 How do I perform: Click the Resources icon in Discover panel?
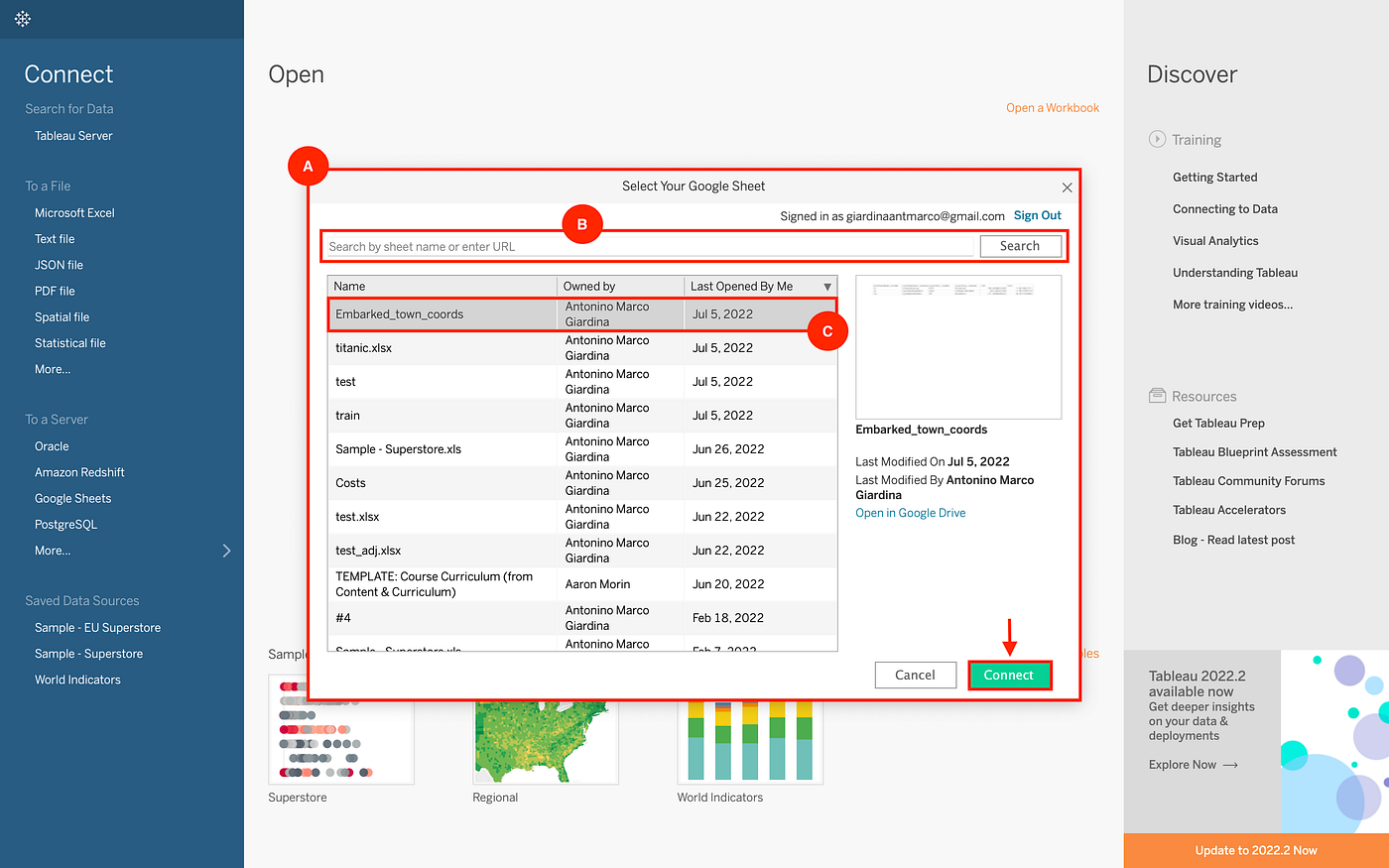tap(1157, 395)
